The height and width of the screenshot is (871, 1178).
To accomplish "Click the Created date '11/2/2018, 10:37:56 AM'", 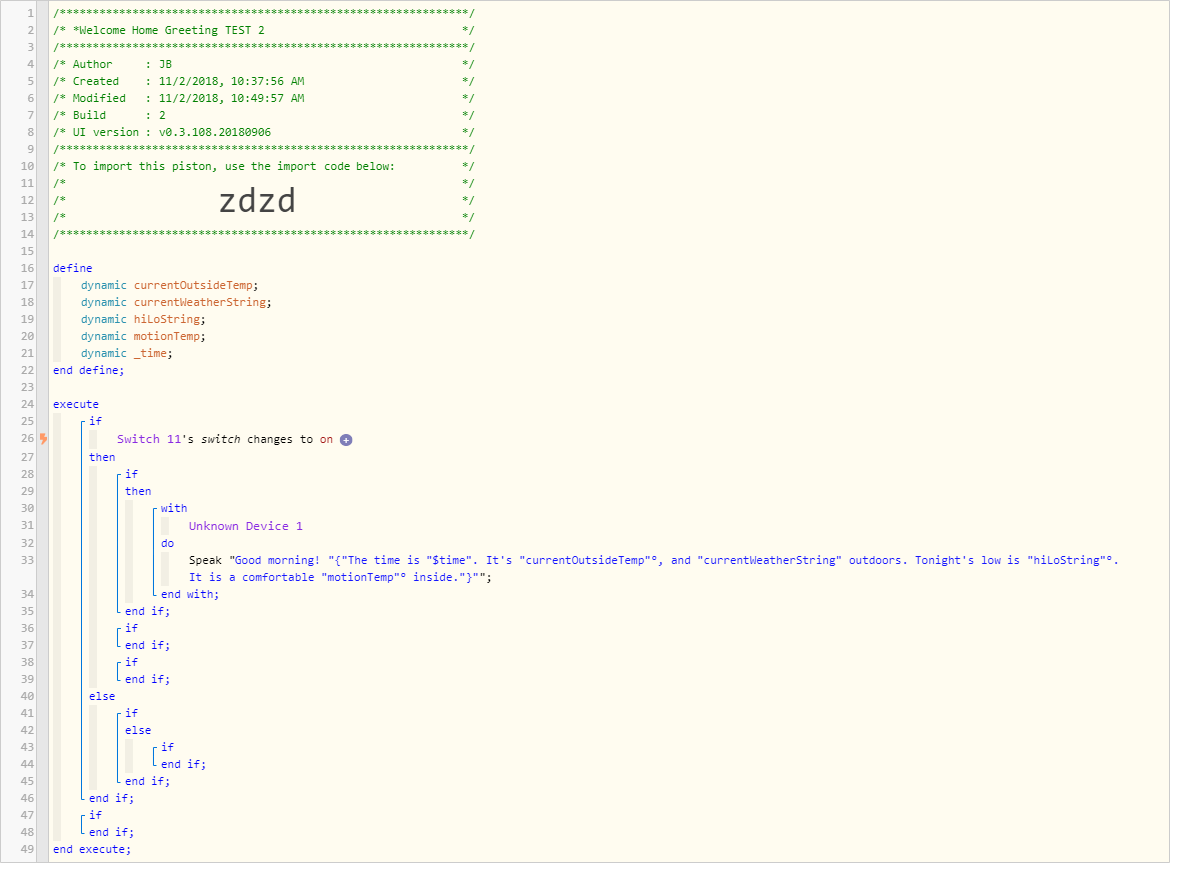I will point(233,82).
